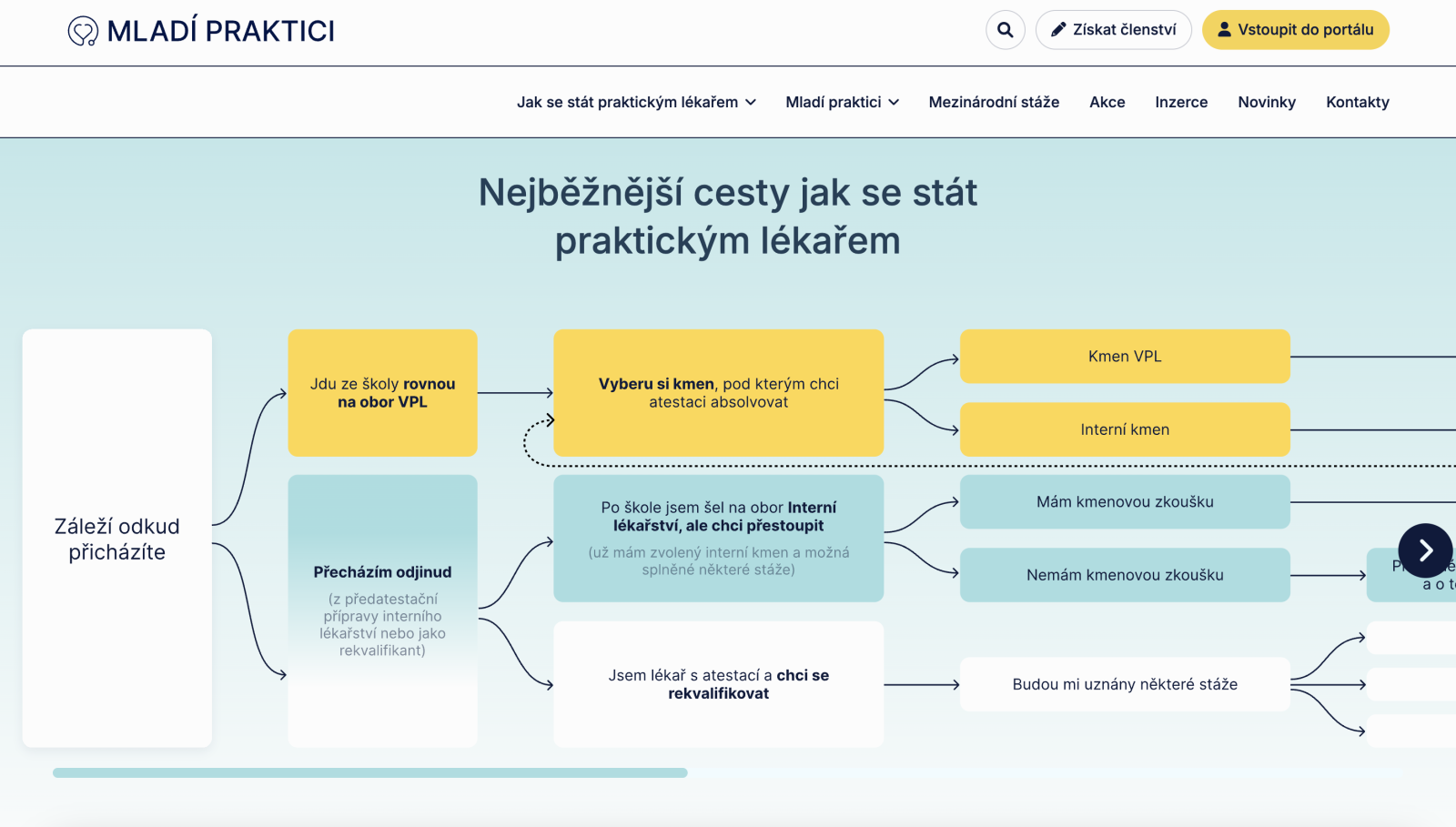
Task: Select the Kmen VPL box
Action: (x=1124, y=357)
